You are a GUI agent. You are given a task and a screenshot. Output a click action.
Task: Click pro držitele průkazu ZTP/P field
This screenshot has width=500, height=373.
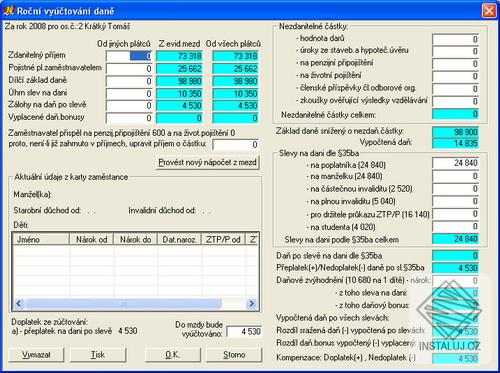pyautogui.click(x=455, y=214)
